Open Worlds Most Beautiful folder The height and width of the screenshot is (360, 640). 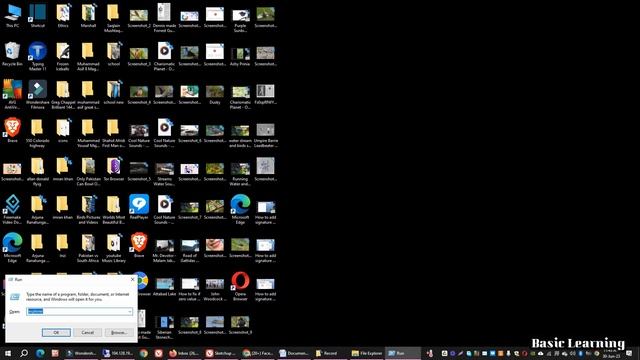(x=113, y=210)
